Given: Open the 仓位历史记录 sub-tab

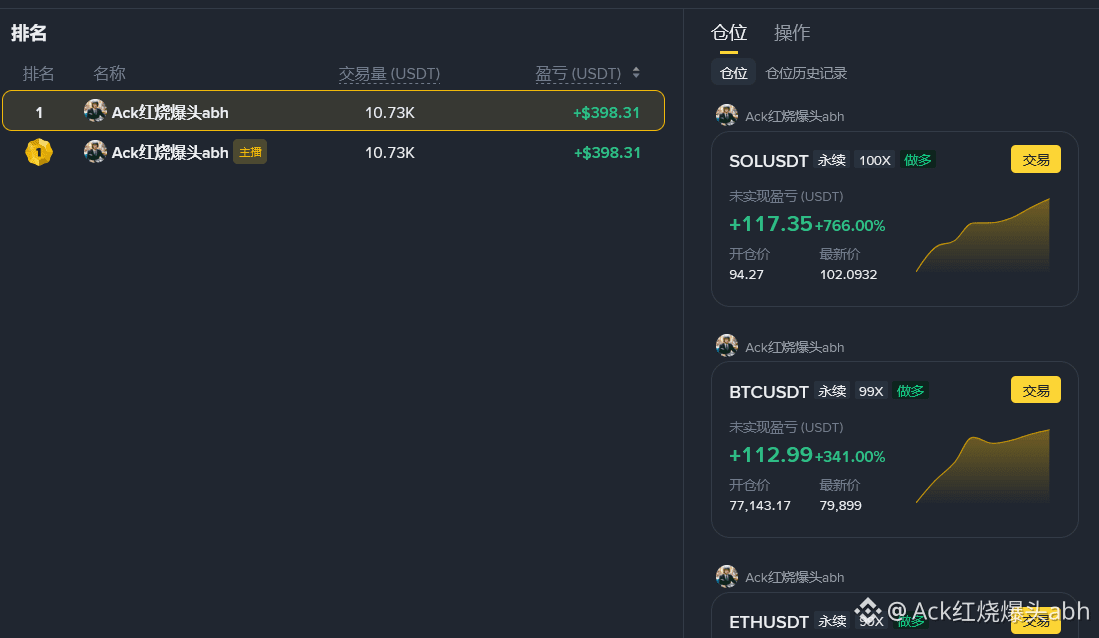Looking at the screenshot, I should 806,73.
